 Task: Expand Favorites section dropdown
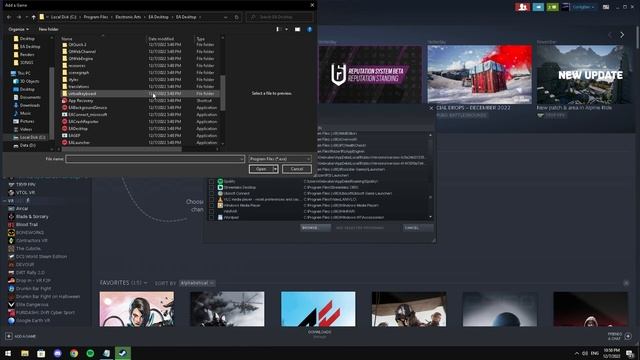(x=146, y=283)
